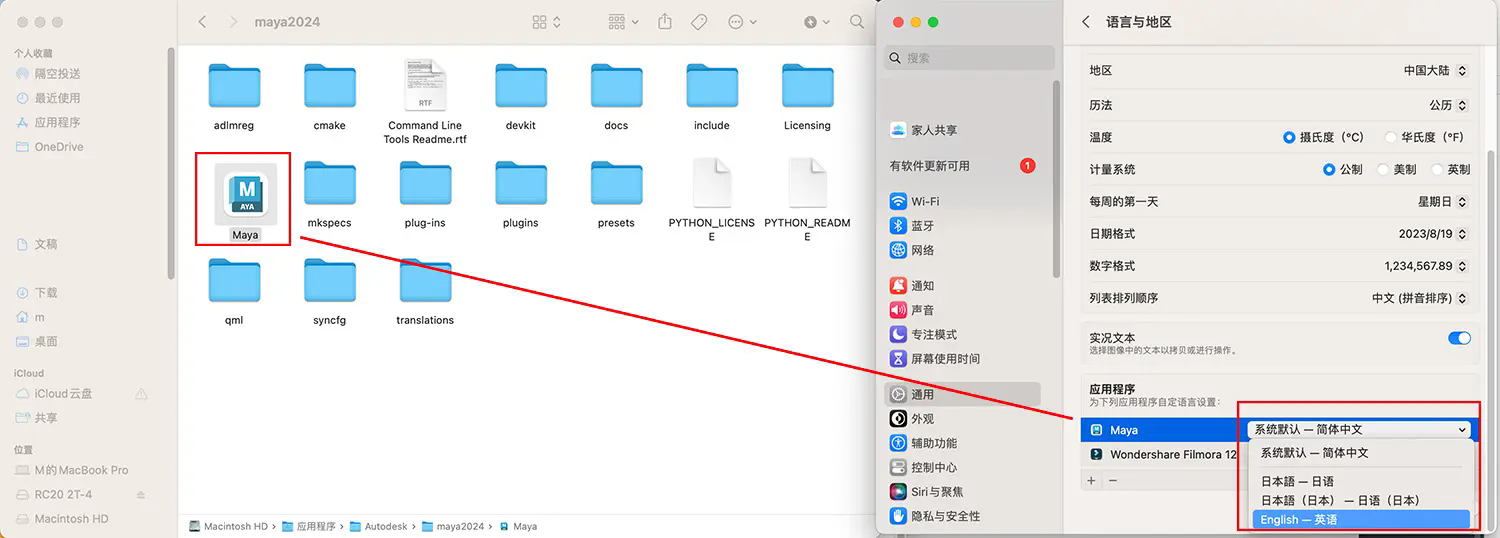Select the Maya application icon in Finder

[x=245, y=192]
